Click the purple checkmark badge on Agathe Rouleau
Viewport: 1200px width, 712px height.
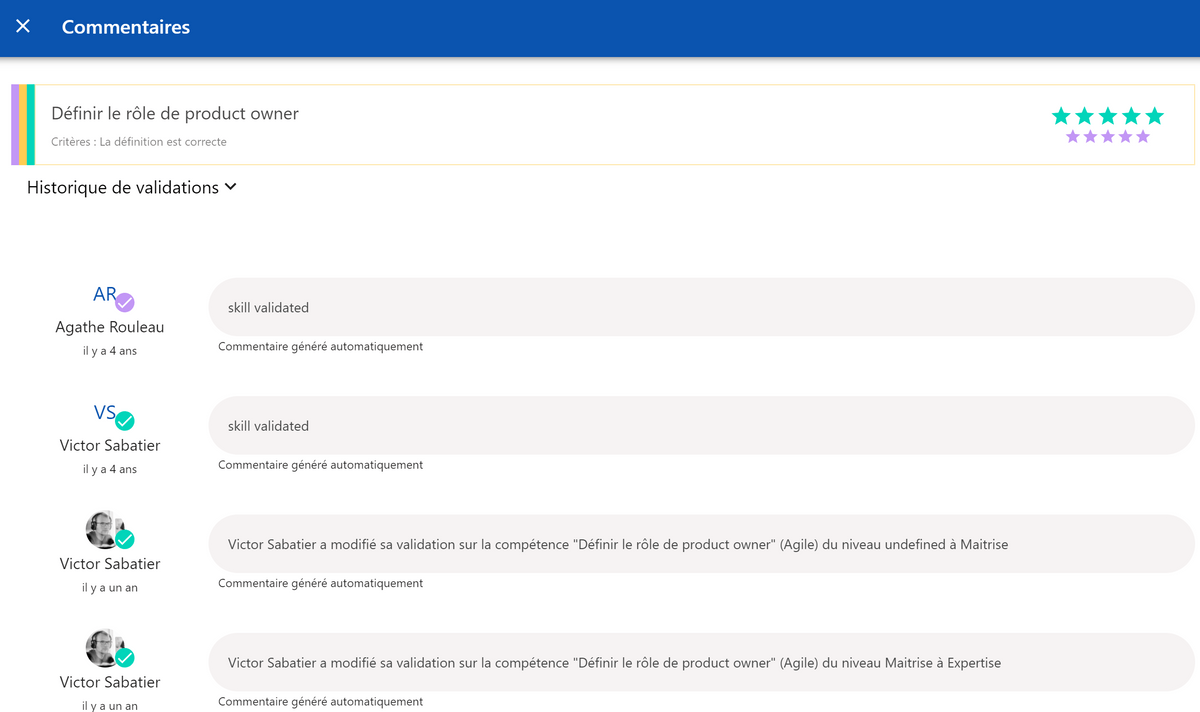(125, 303)
